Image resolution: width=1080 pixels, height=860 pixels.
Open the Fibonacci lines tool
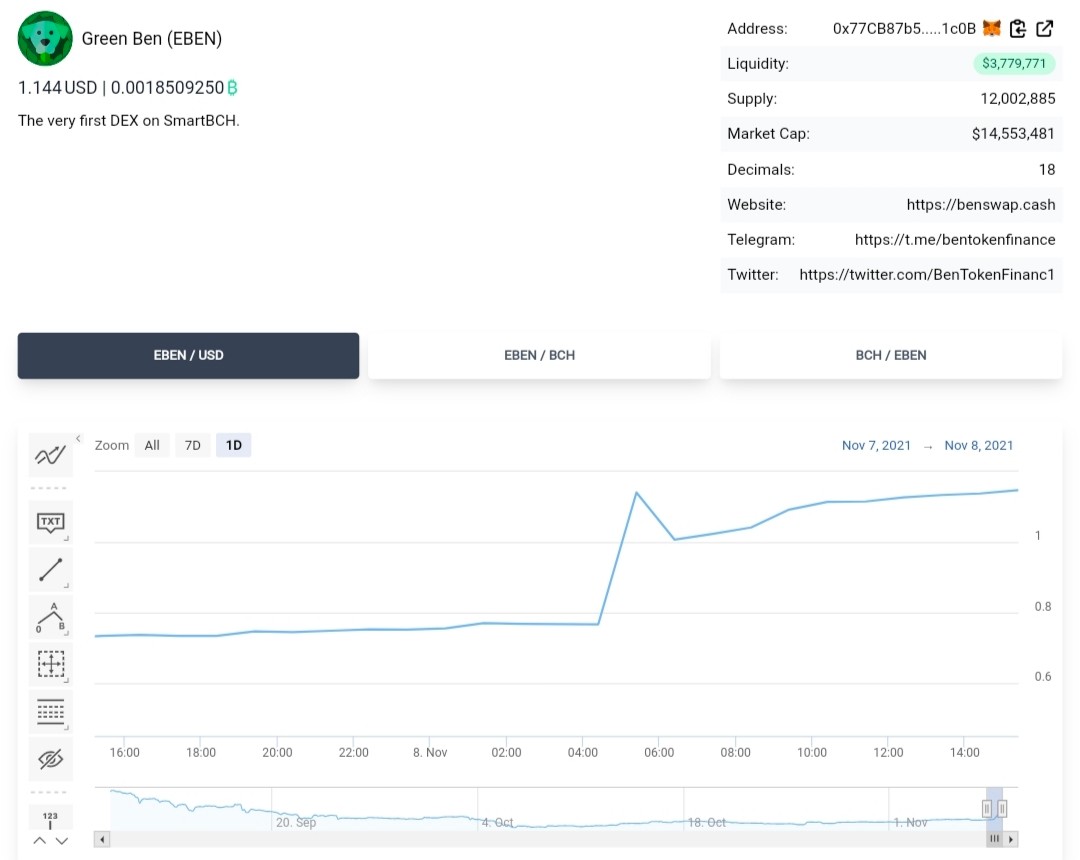pos(50,712)
